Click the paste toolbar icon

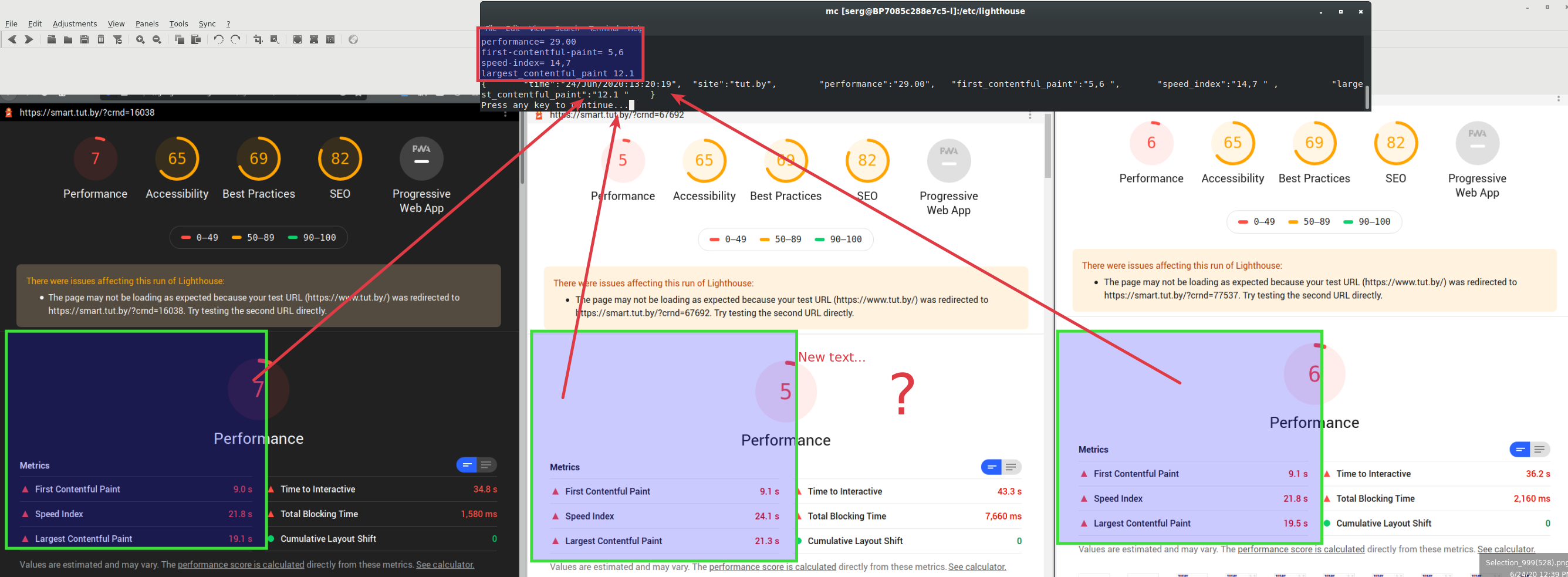(x=196, y=39)
